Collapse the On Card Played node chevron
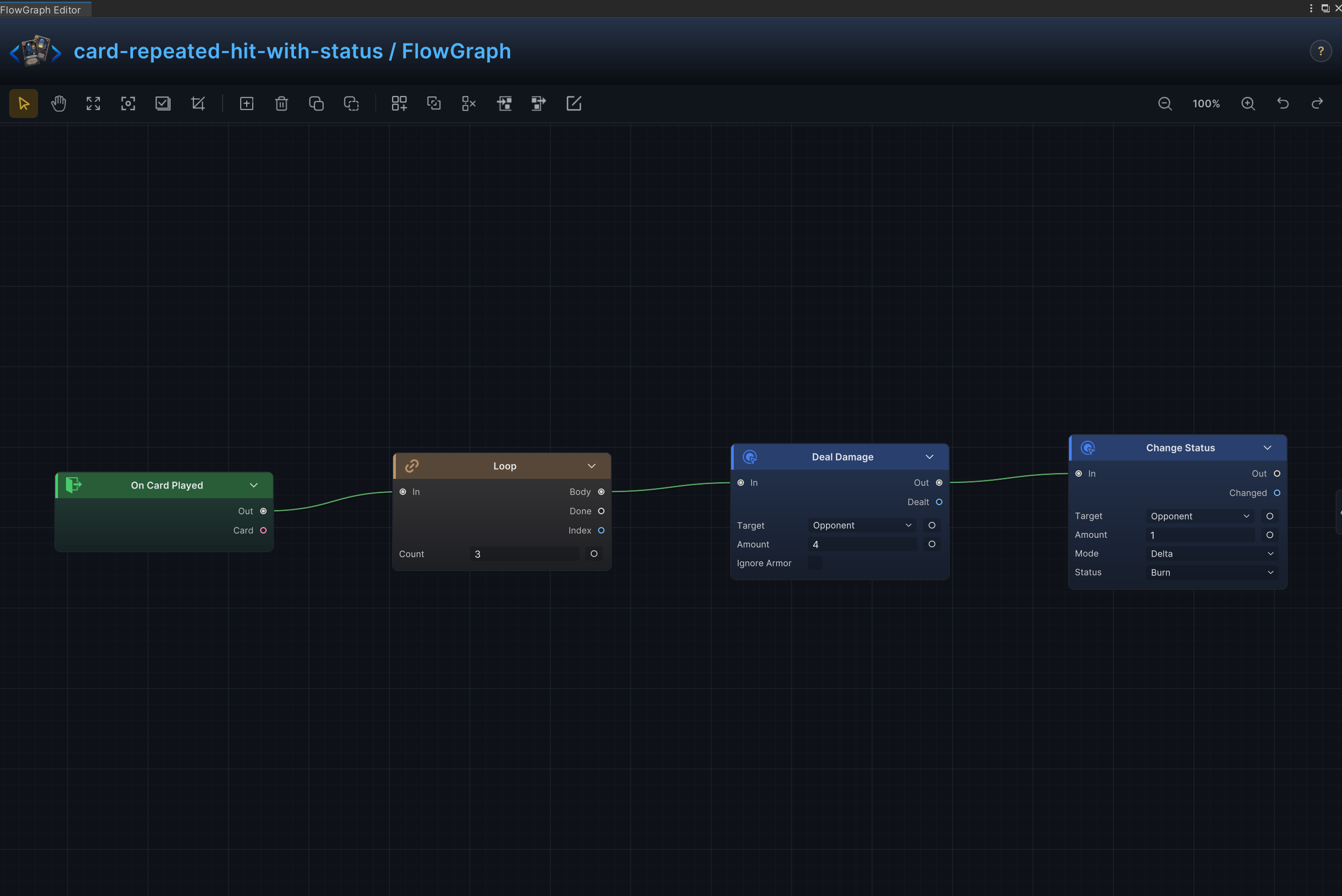Screen dimensions: 1342x896 (254, 485)
